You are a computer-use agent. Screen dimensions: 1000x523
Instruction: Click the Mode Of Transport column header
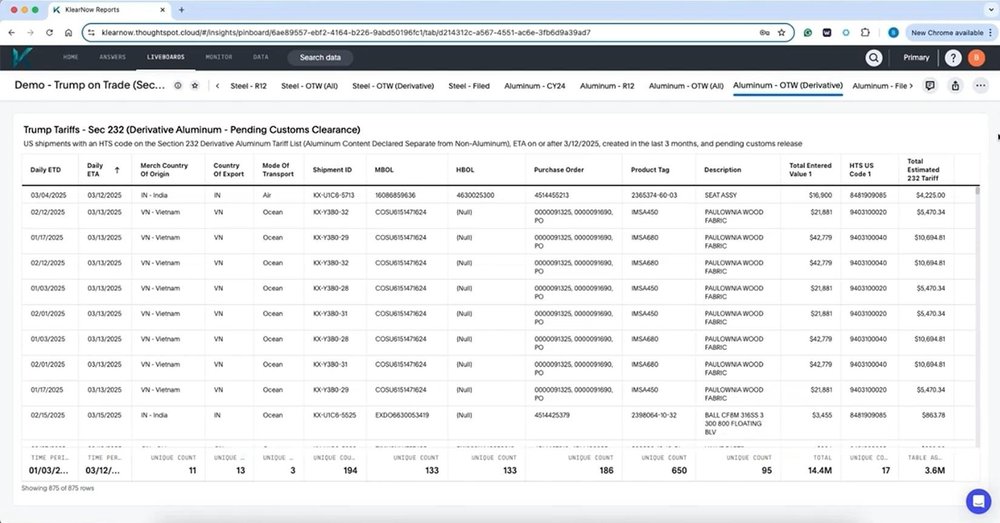pos(278,170)
